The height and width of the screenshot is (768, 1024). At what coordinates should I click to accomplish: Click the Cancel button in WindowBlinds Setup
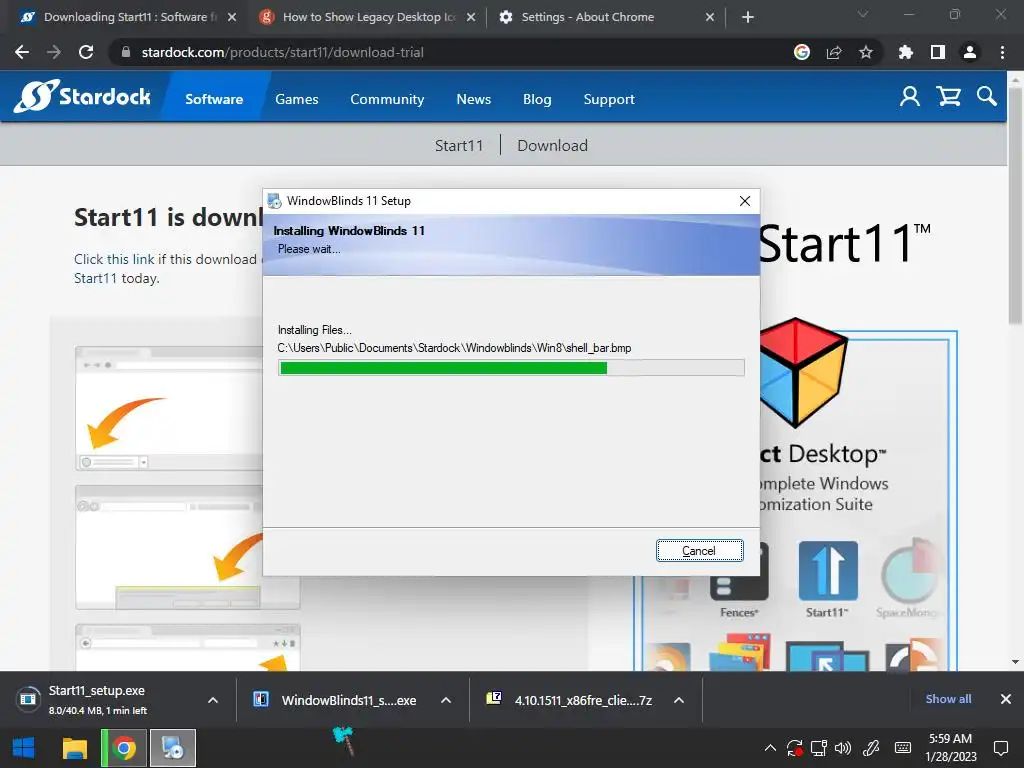click(699, 551)
